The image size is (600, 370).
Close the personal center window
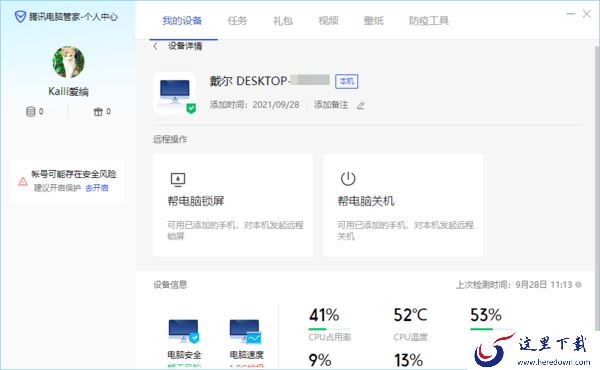tap(587, 14)
